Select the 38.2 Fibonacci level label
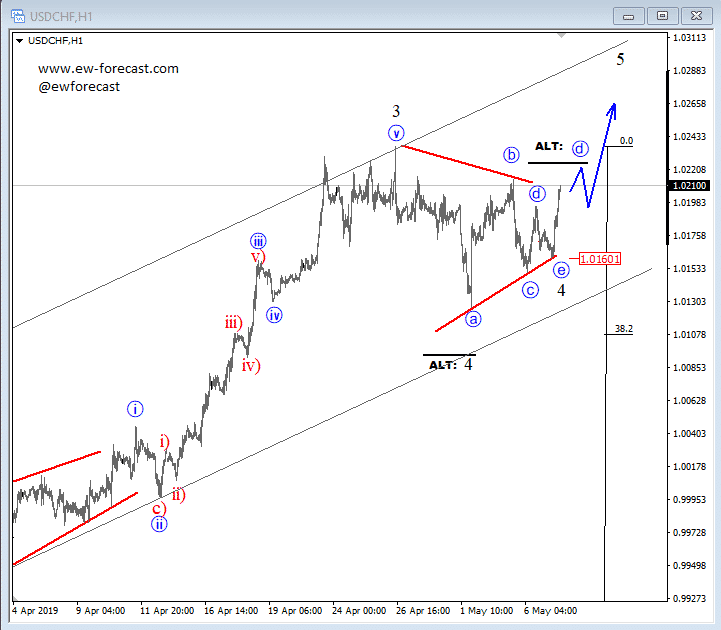 click(624, 328)
